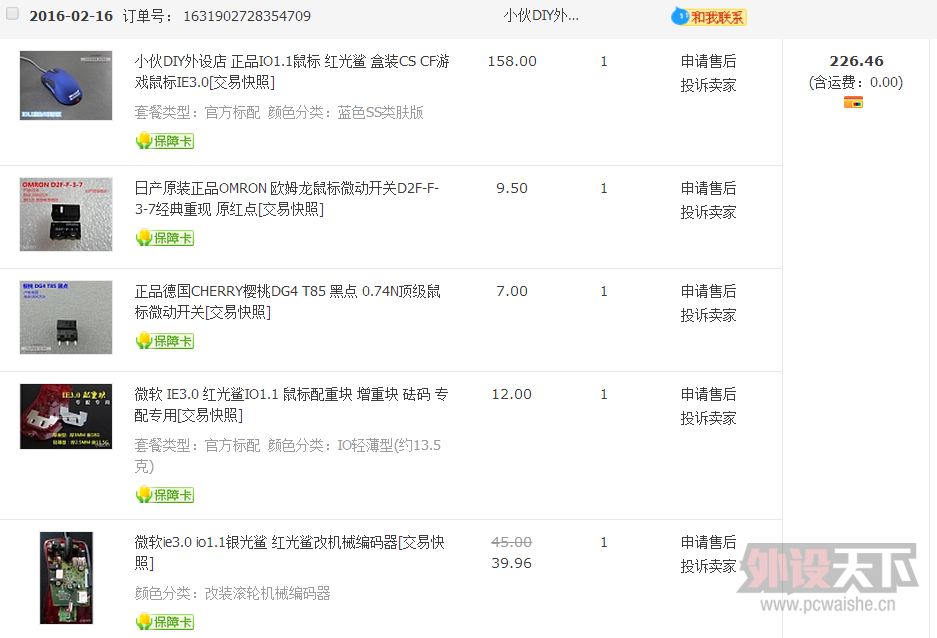Open the OMRON D2F-F-3-7 switch thumbnail
The image size is (937, 638).
[x=66, y=214]
